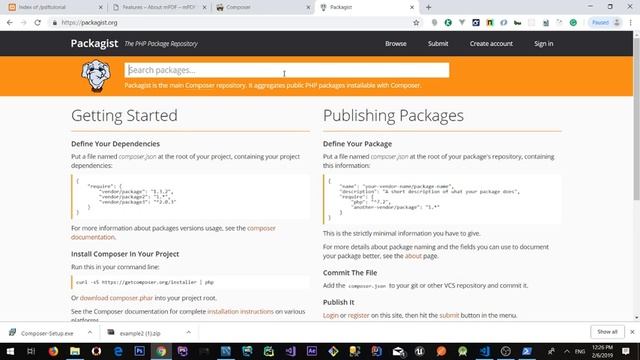Open Task View on the taskbar
The height and width of the screenshot is (360, 640).
coord(31,351)
